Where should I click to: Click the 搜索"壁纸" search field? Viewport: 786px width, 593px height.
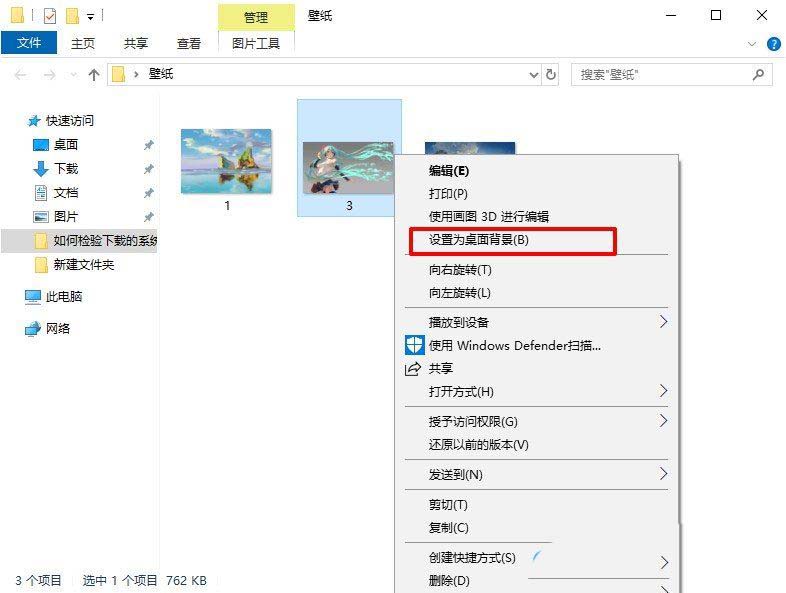(660, 75)
